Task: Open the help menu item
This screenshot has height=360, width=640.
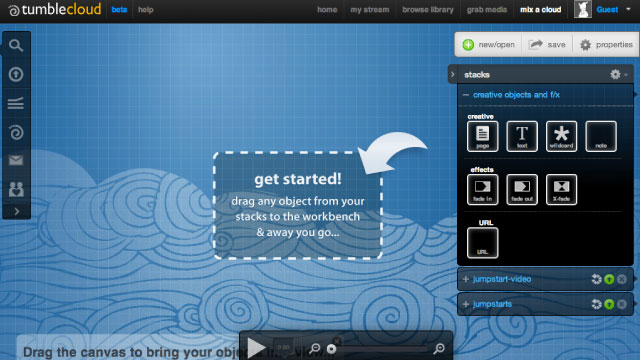Action: [x=146, y=10]
